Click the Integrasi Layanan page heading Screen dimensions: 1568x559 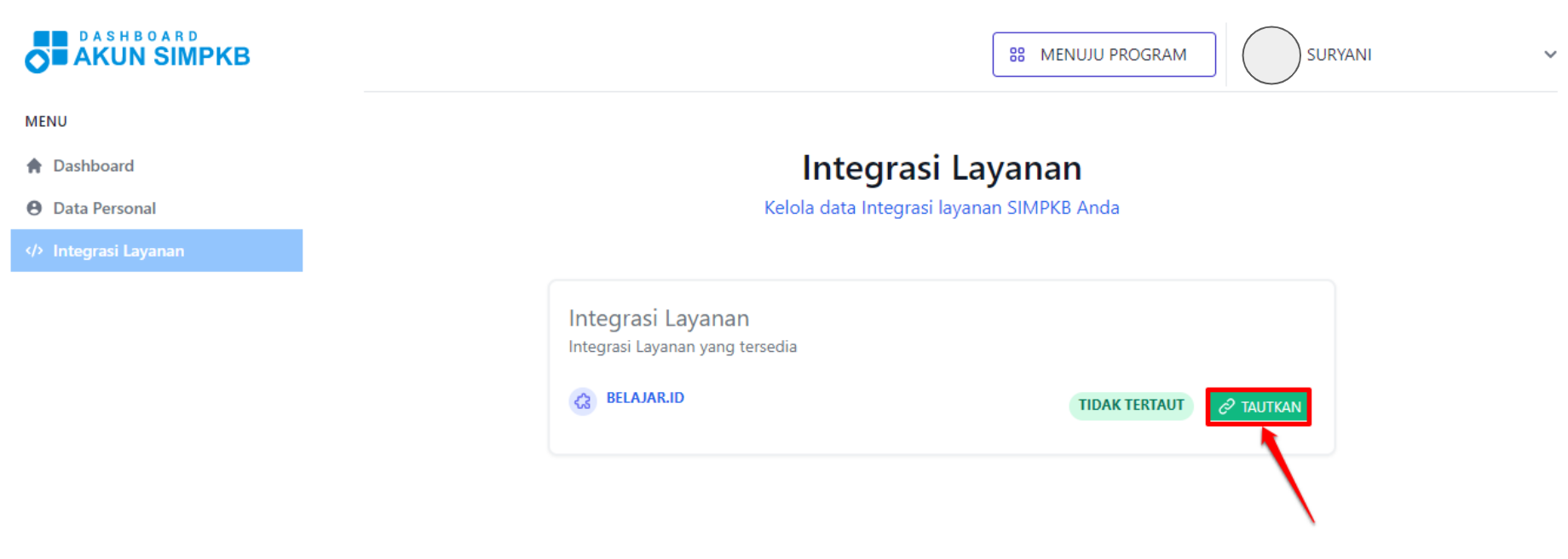coord(942,168)
